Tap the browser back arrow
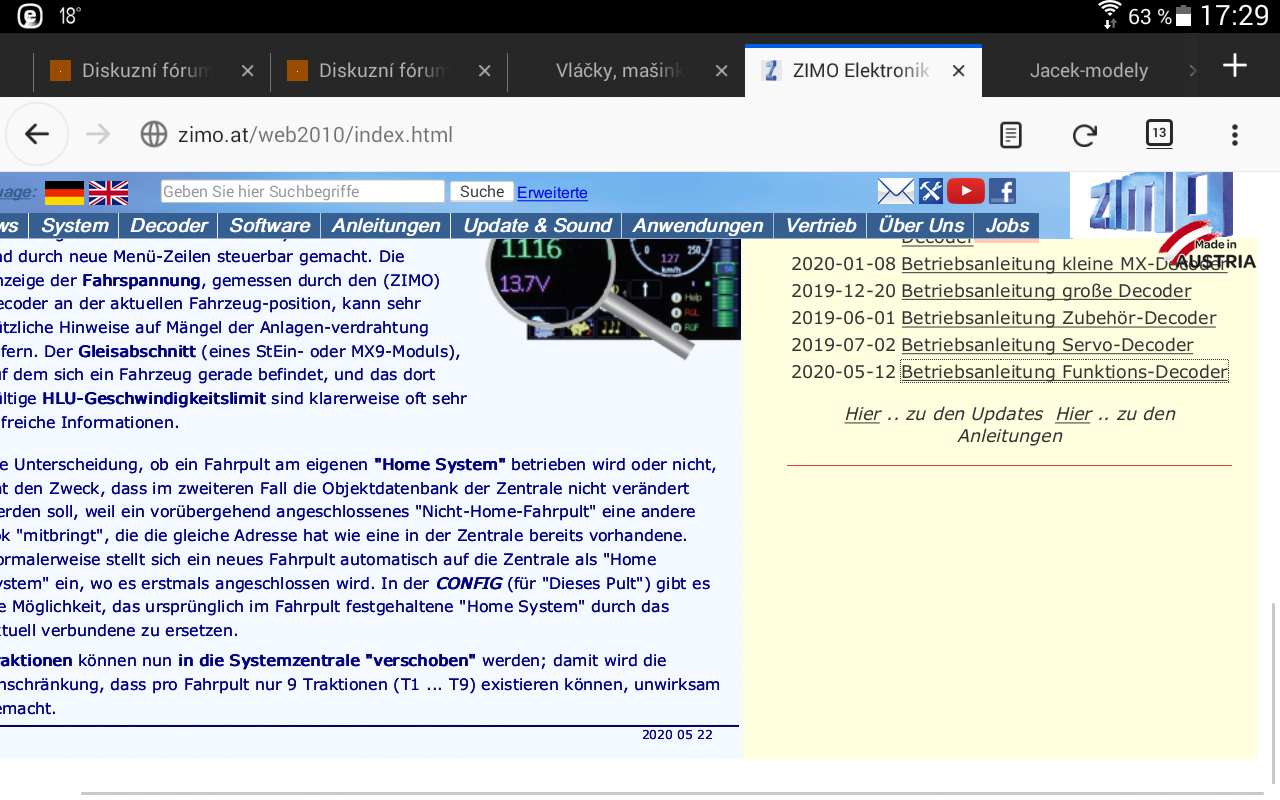The image size is (1280, 800). 37,135
